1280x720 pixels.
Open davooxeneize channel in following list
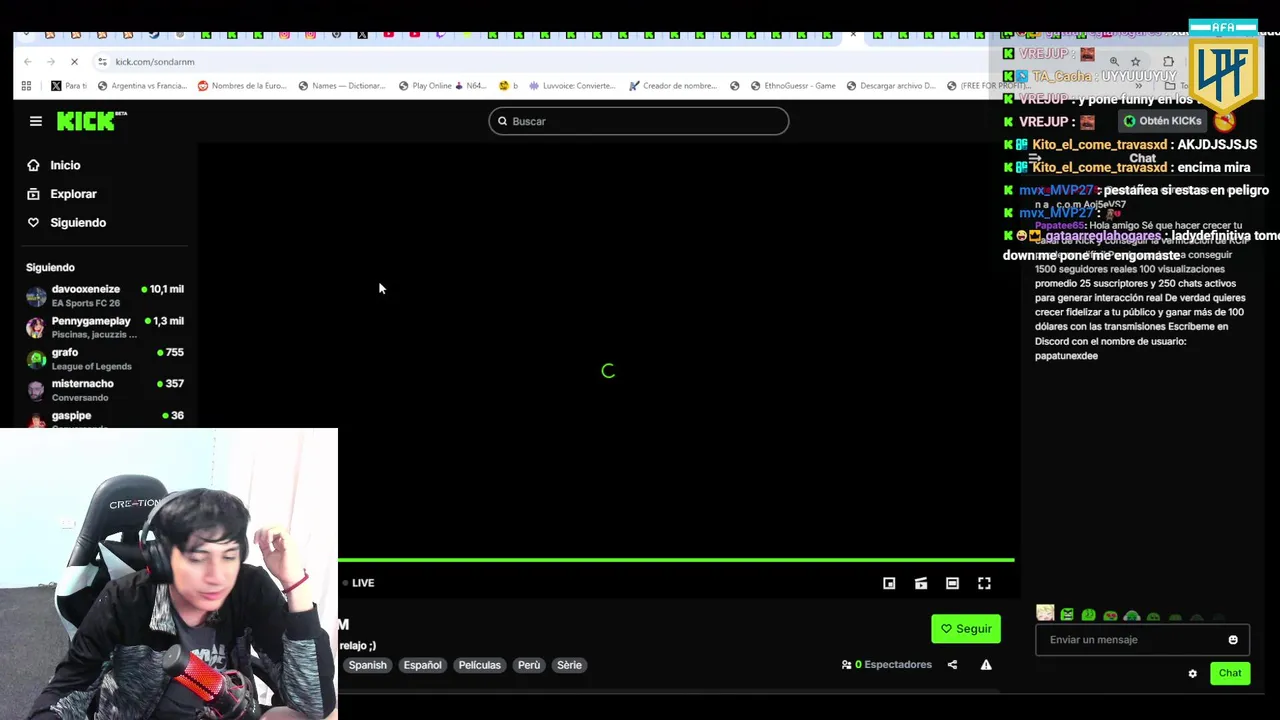(105, 296)
